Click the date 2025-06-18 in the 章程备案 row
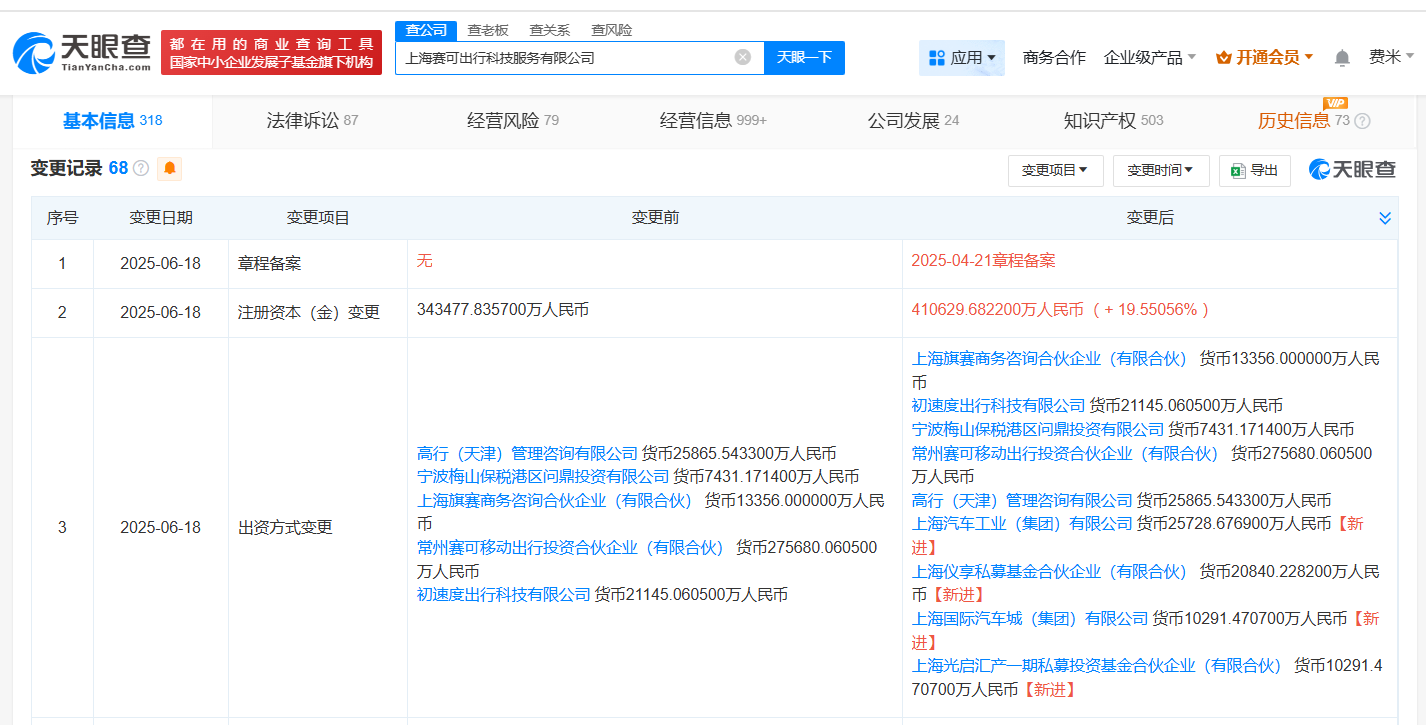 160,264
